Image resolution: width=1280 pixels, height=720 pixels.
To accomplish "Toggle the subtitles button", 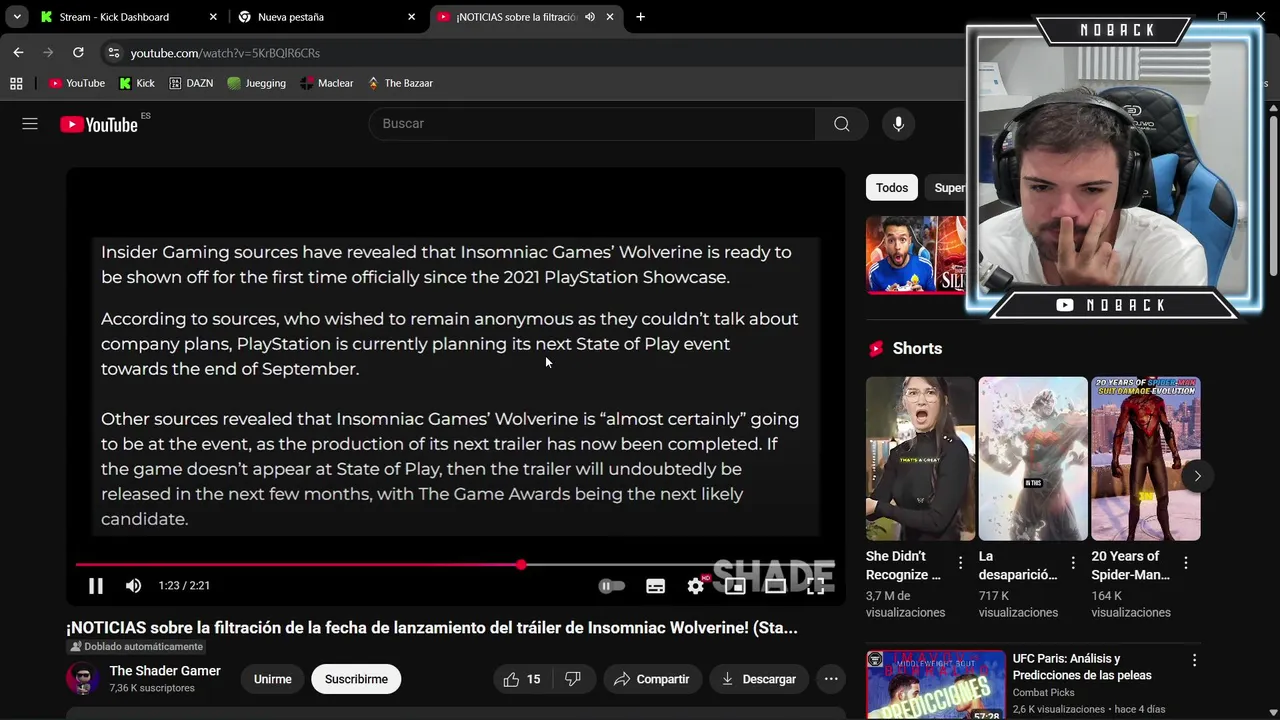I will point(655,586).
